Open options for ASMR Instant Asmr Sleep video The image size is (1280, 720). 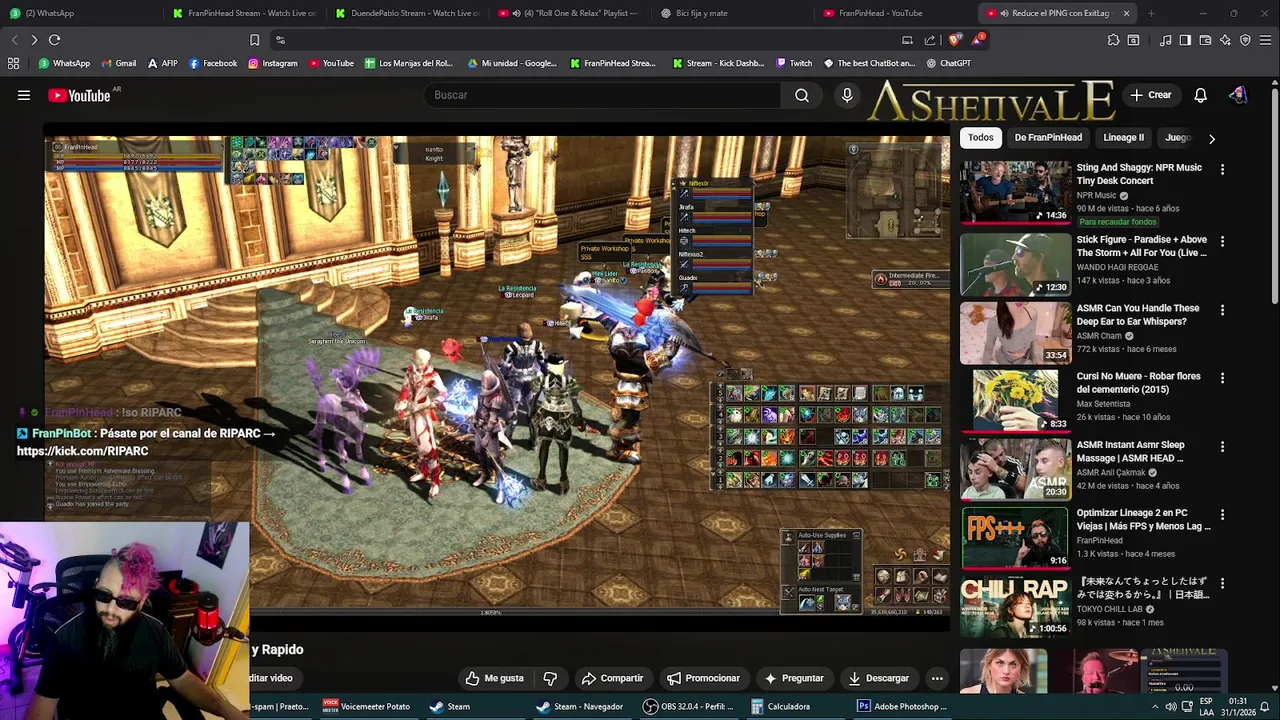point(1222,446)
